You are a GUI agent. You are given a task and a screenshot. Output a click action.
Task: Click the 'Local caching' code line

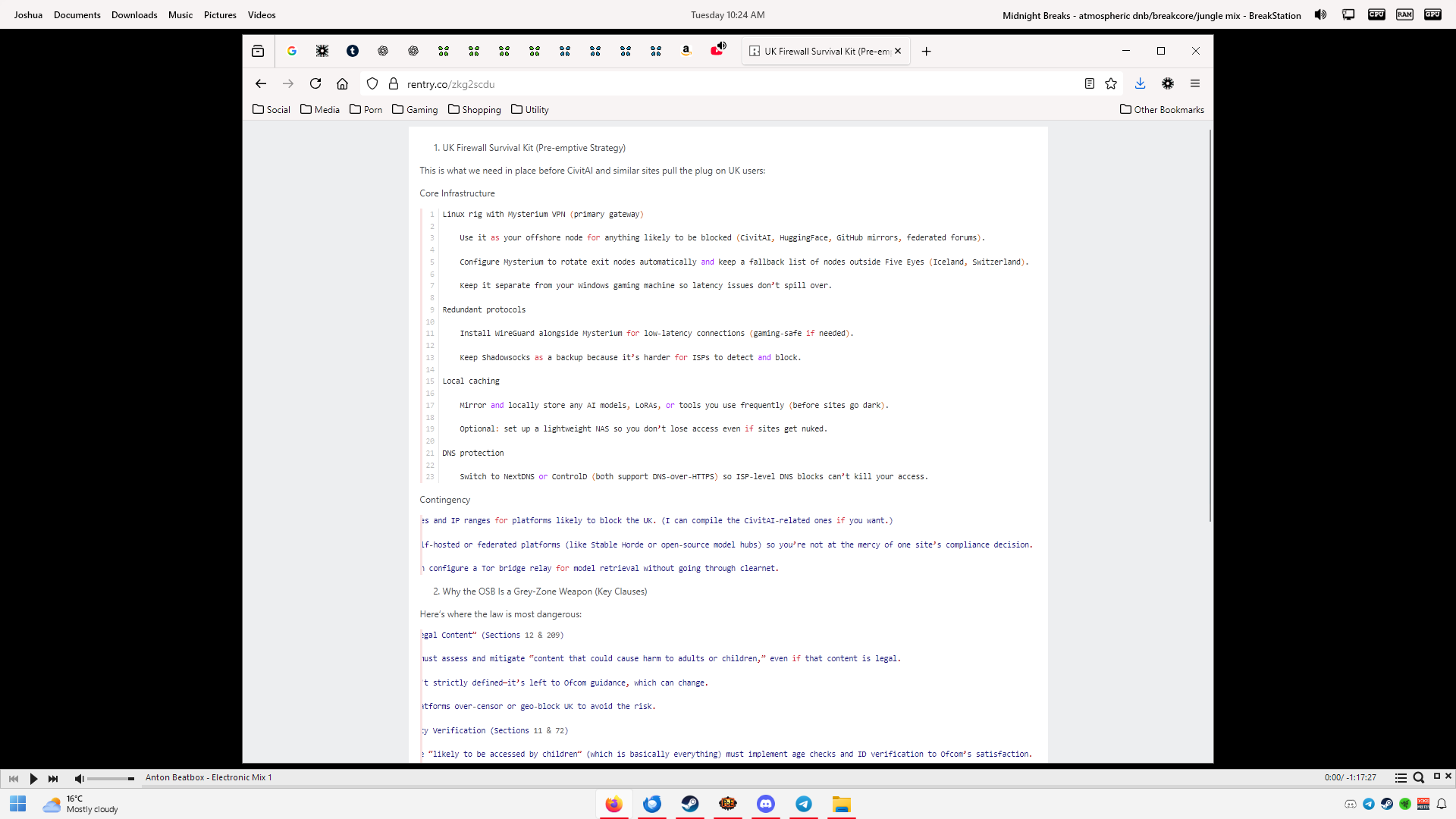pos(471,381)
